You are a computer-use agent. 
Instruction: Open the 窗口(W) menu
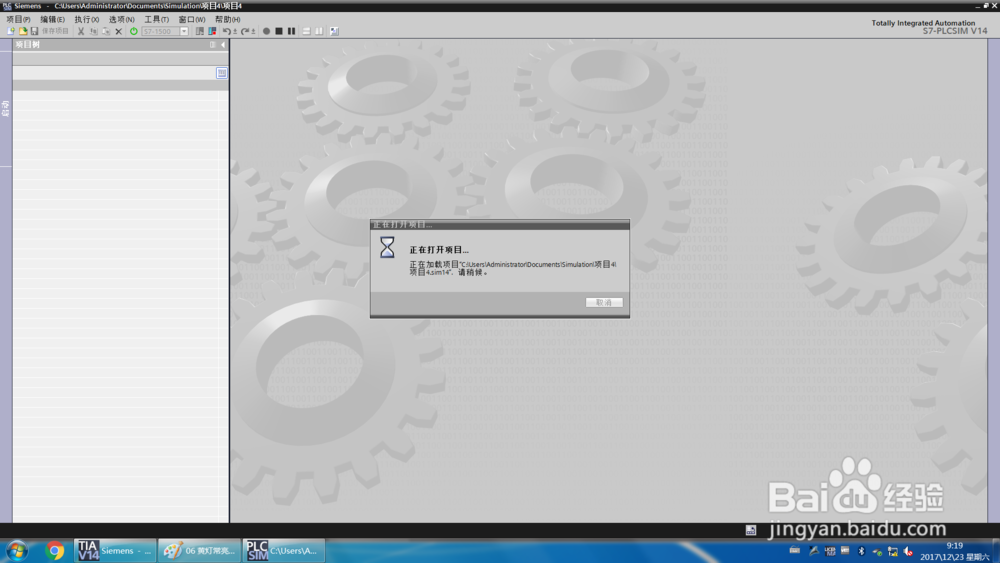click(191, 19)
